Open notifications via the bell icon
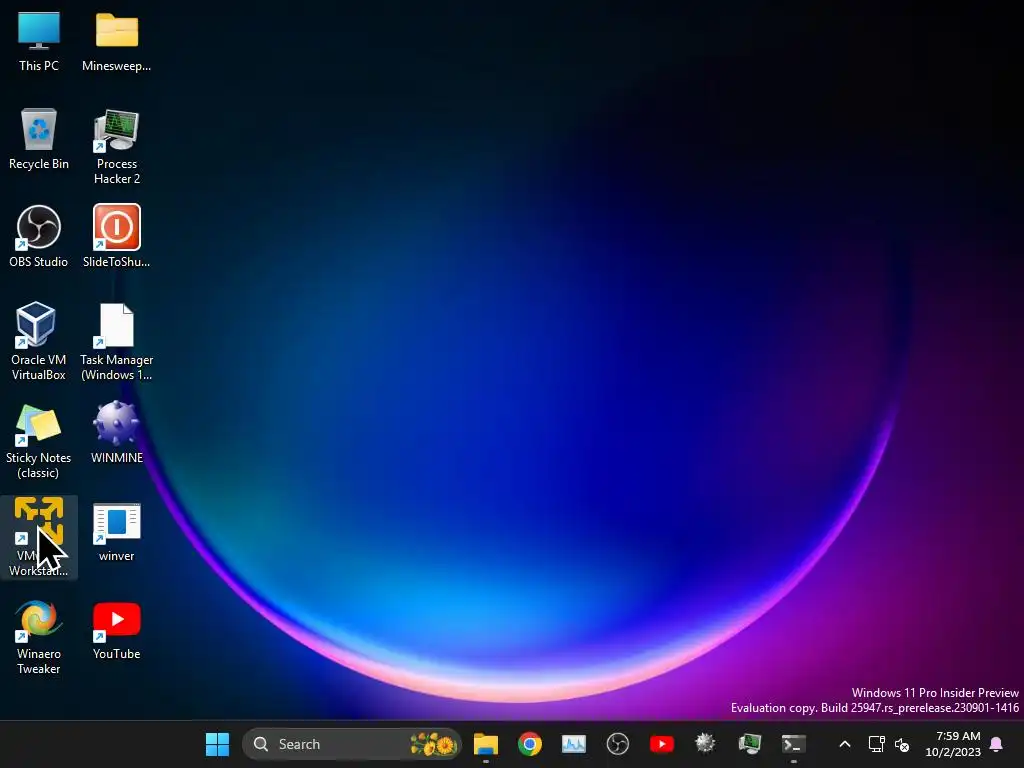Screen dimensions: 1024x768 tap(997, 744)
